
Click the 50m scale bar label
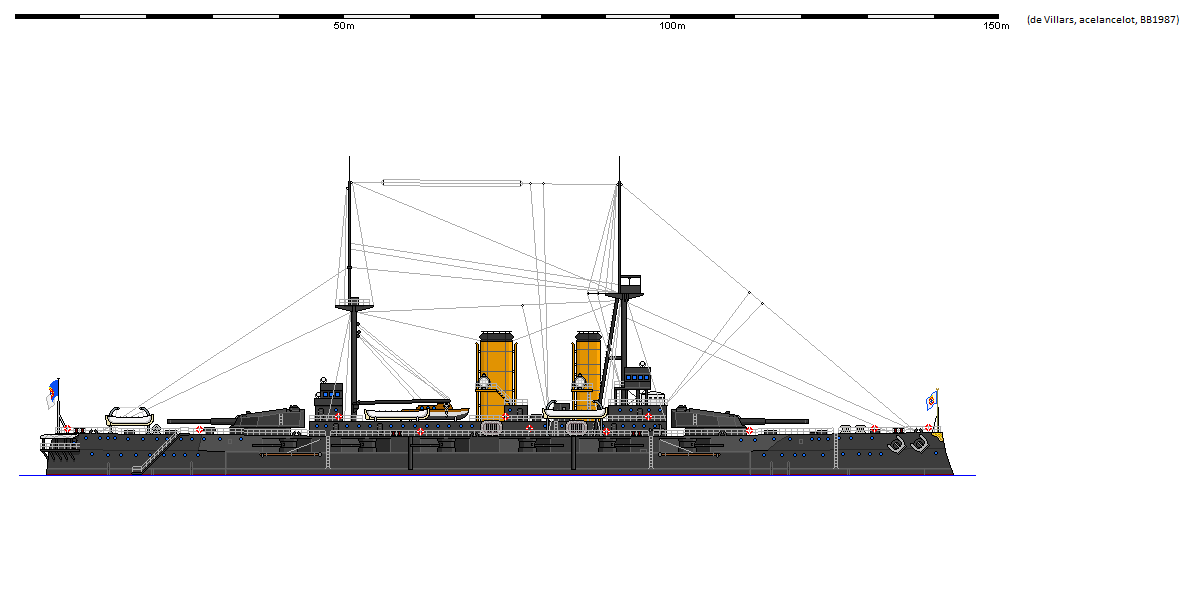(343, 26)
